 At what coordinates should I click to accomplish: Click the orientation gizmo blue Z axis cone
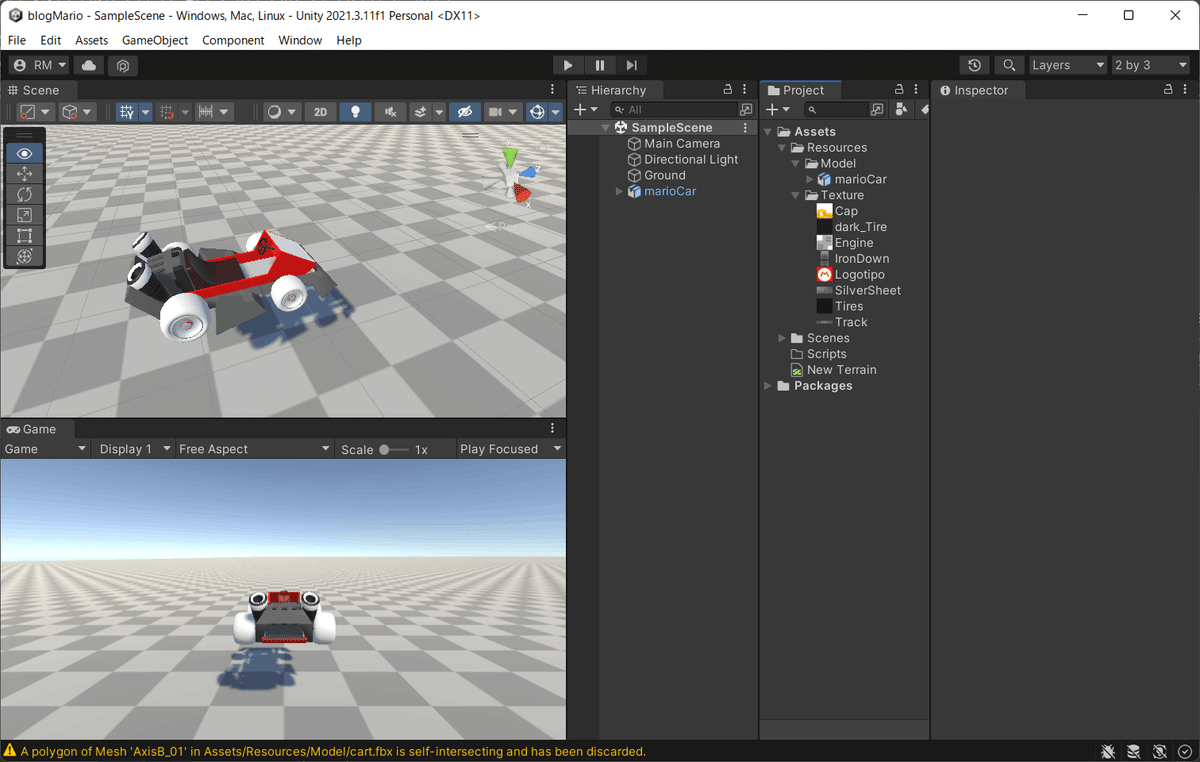click(x=528, y=171)
